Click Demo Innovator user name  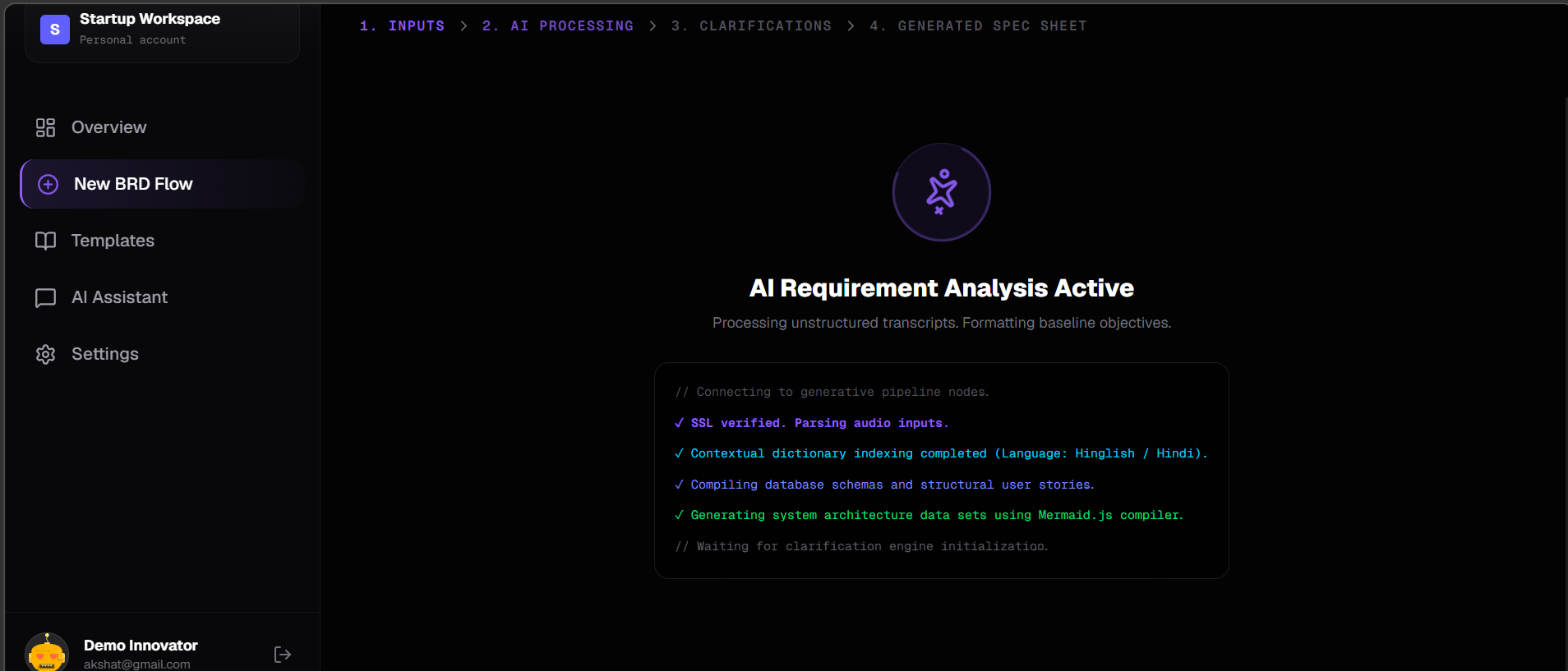[x=141, y=646]
